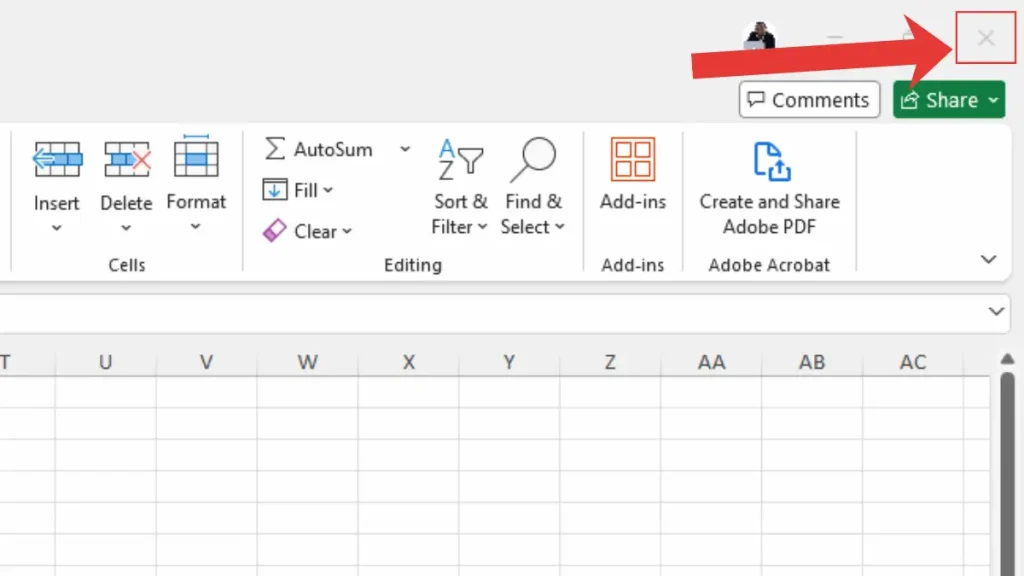Image resolution: width=1024 pixels, height=576 pixels.
Task: Click Create and Share Adobe PDF
Action: [x=768, y=160]
